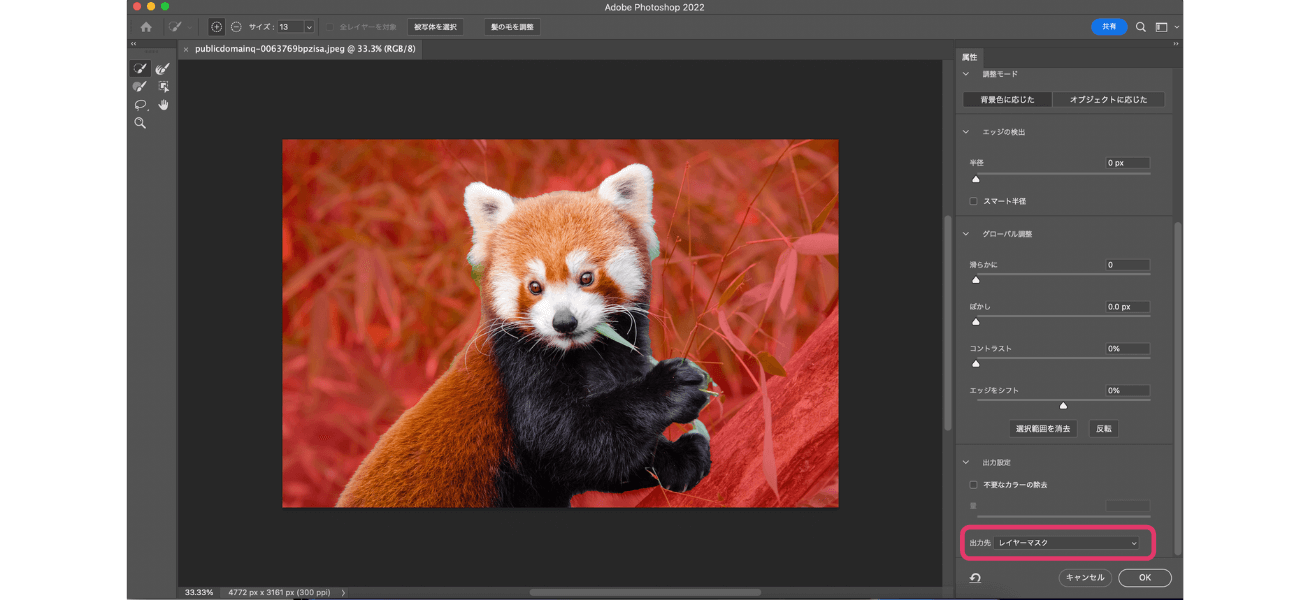Screen dimensions: 1310x600
Task: Select the Zoom magnifier tool
Action: [x=140, y=123]
